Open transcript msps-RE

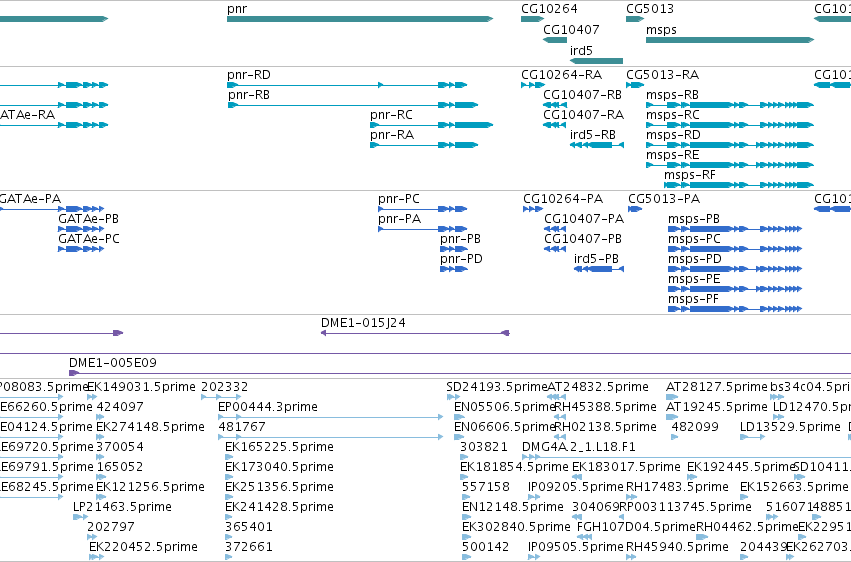tap(730, 165)
